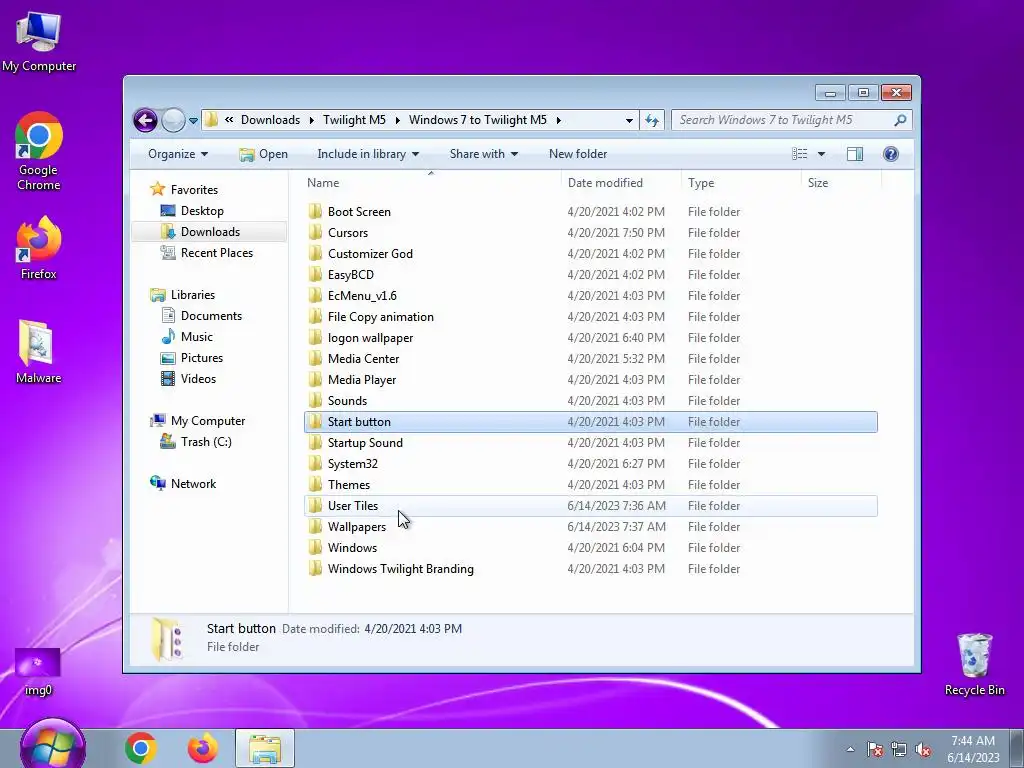
Task: Click the Open toolbar button
Action: 263,154
